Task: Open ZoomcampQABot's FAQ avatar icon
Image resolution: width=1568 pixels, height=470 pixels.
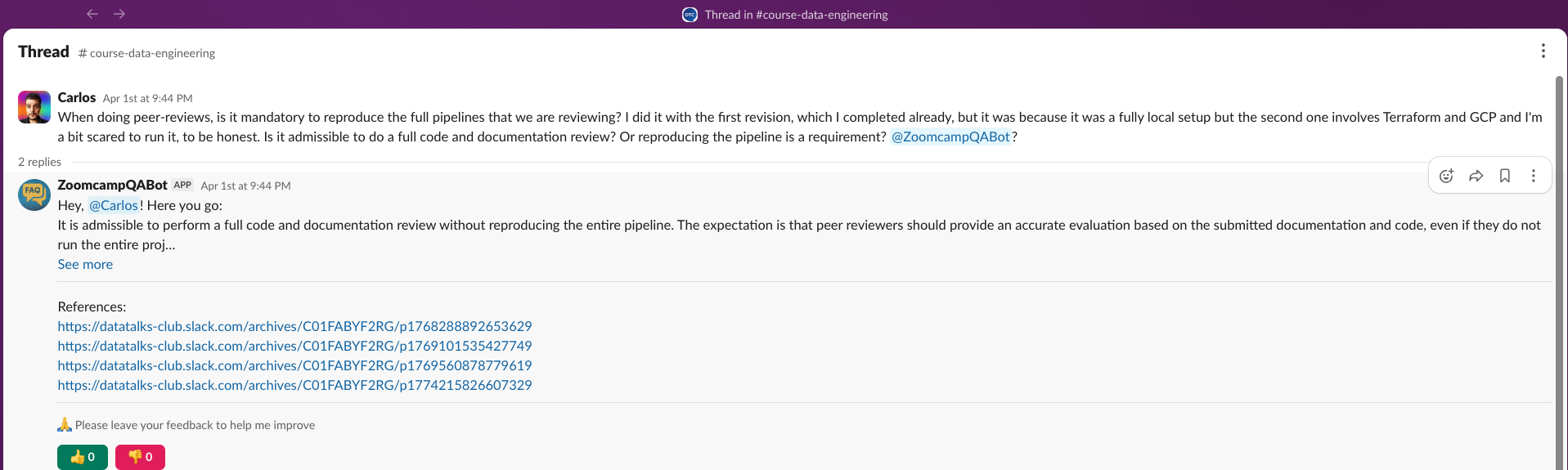Action: coord(34,195)
